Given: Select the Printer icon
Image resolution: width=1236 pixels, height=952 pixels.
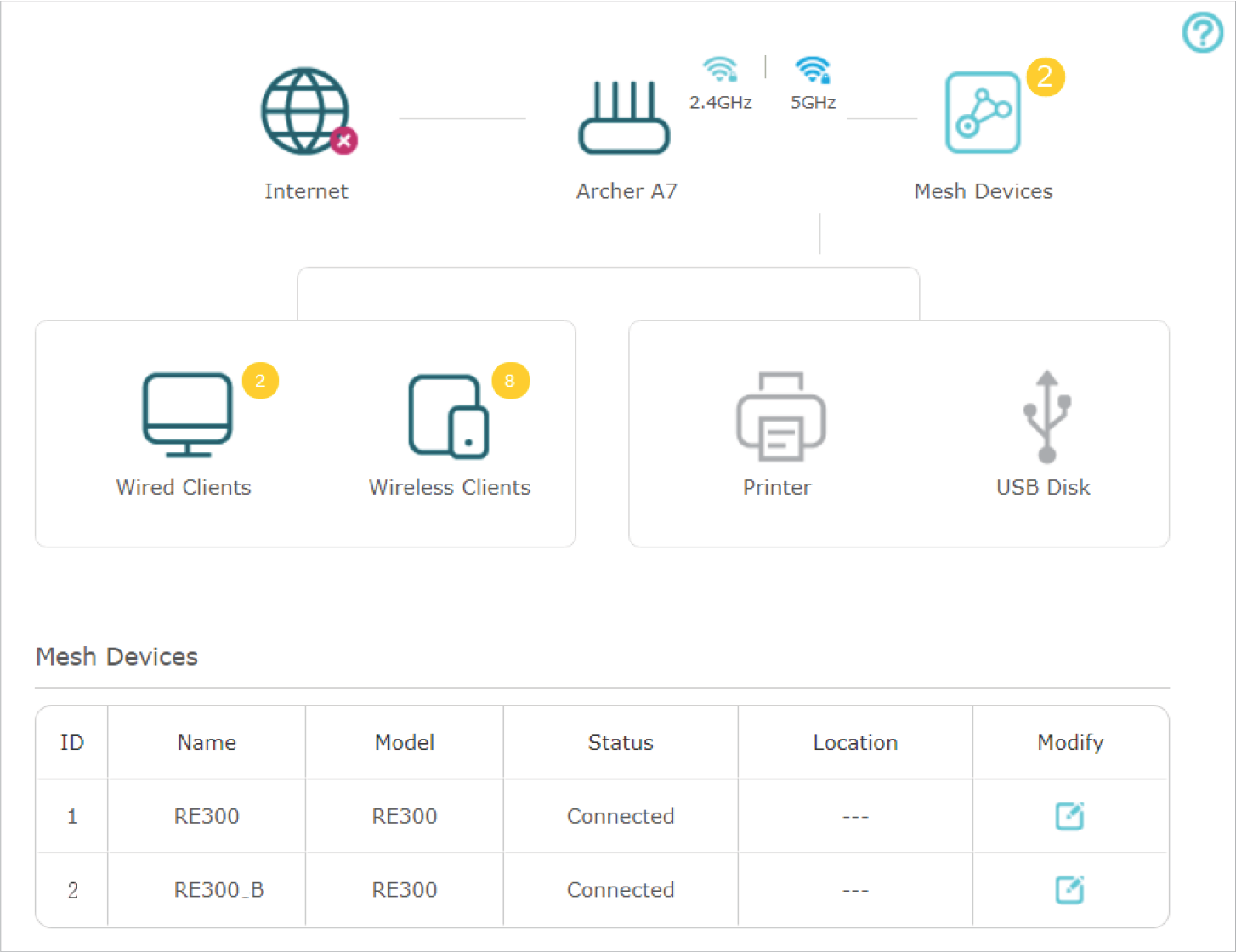Looking at the screenshot, I should pyautogui.click(x=780, y=416).
